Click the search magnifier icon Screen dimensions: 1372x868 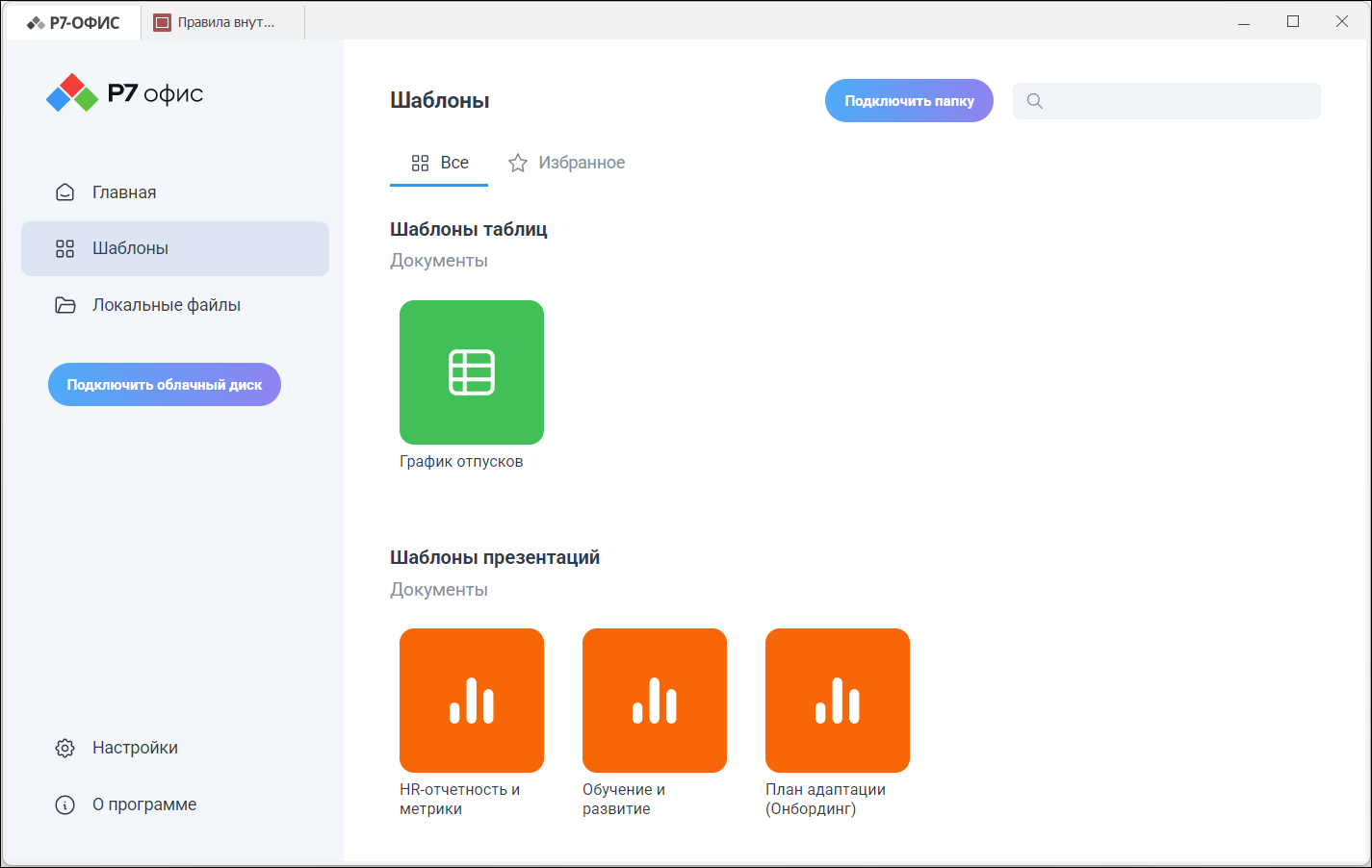[x=1035, y=101]
